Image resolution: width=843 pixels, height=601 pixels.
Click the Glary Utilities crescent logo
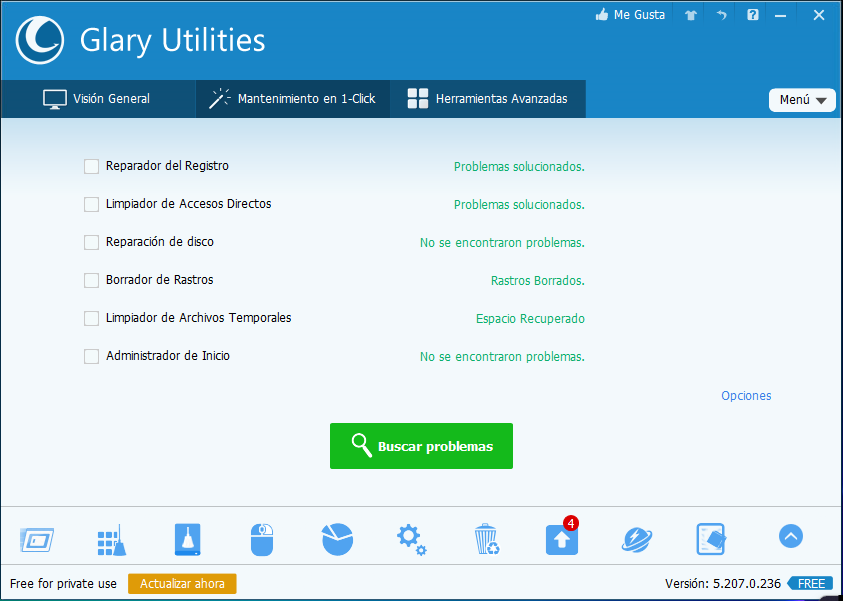click(x=40, y=40)
